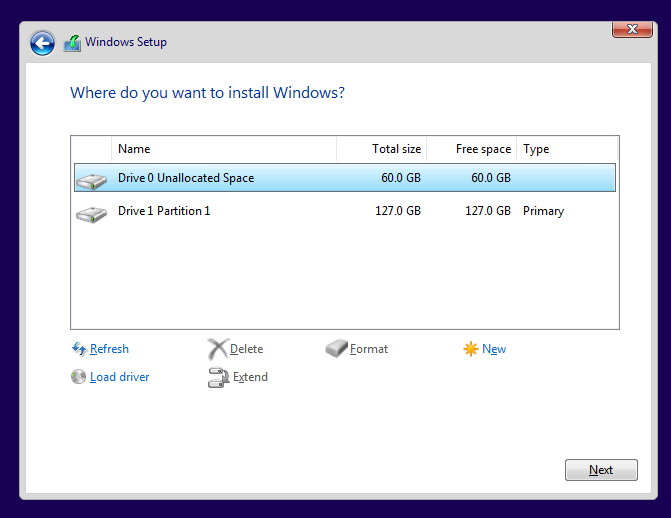The height and width of the screenshot is (518, 671).
Task: Select Drive 1 Partition 1 row
Action: [x=345, y=211]
